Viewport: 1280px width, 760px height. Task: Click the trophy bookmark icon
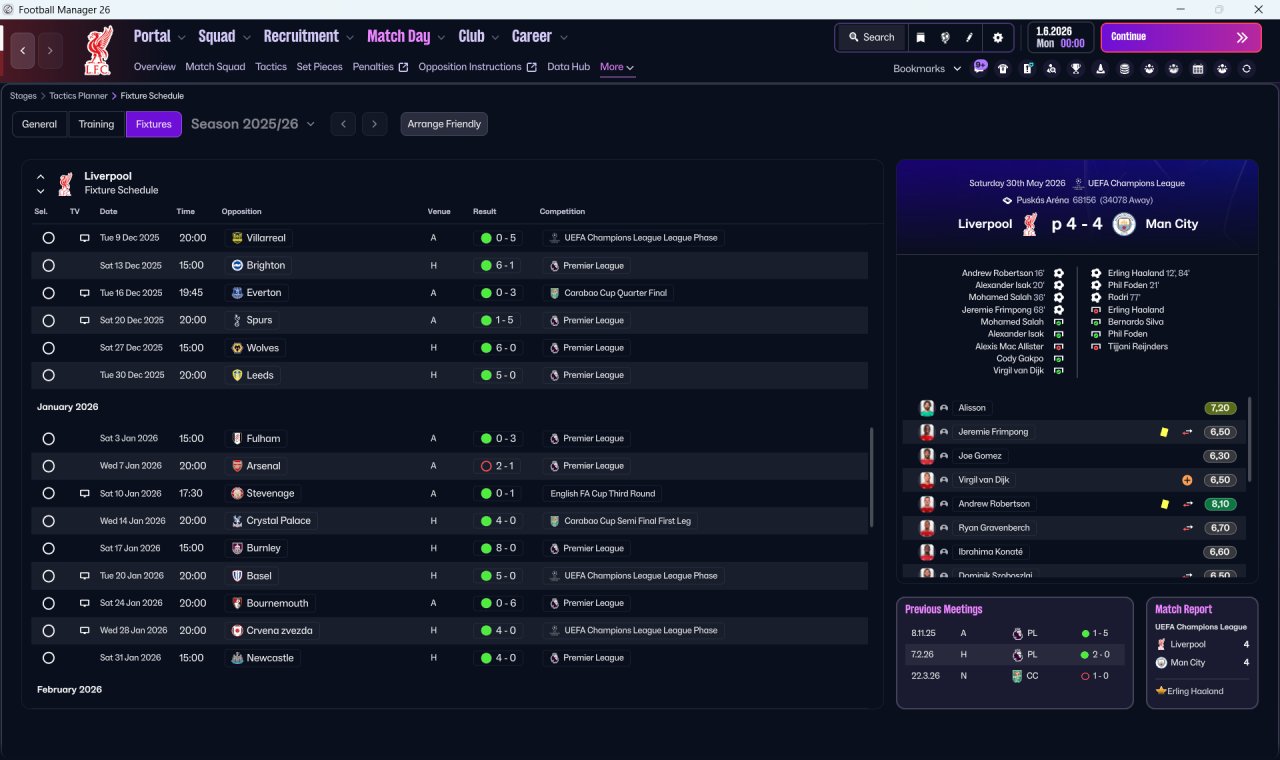[x=1076, y=69]
